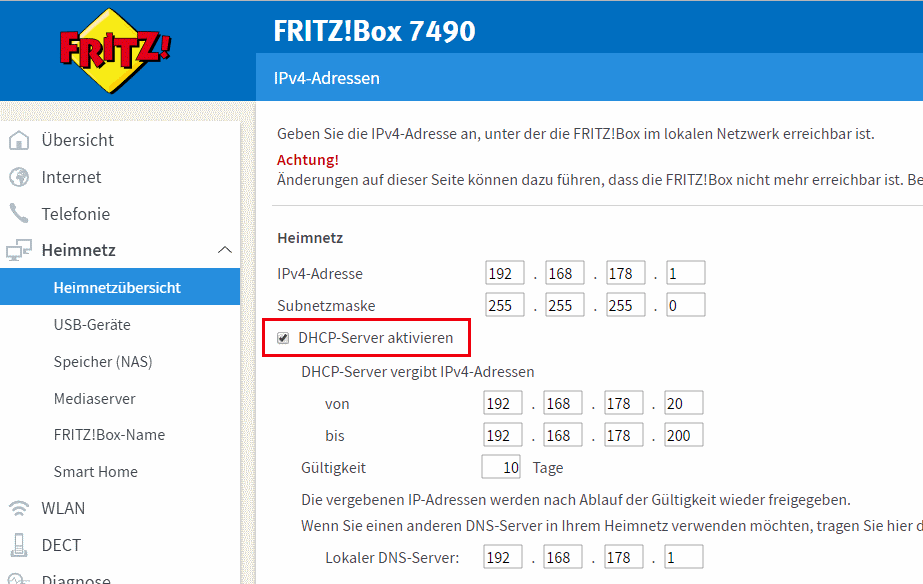Click Lokaler DNS-Server last octet field
Viewport: 923px width, 584px height.
tap(684, 557)
